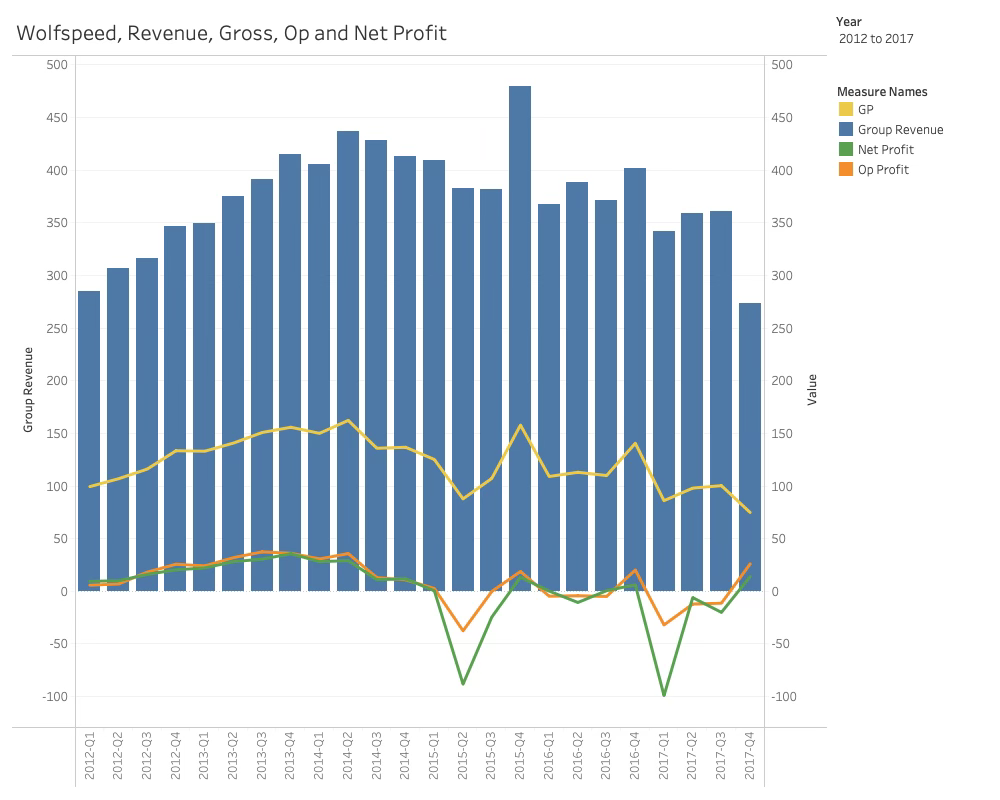This screenshot has height=800, width=1000.
Task: Select the 2012-Q4 revenue bar
Action: point(175,408)
